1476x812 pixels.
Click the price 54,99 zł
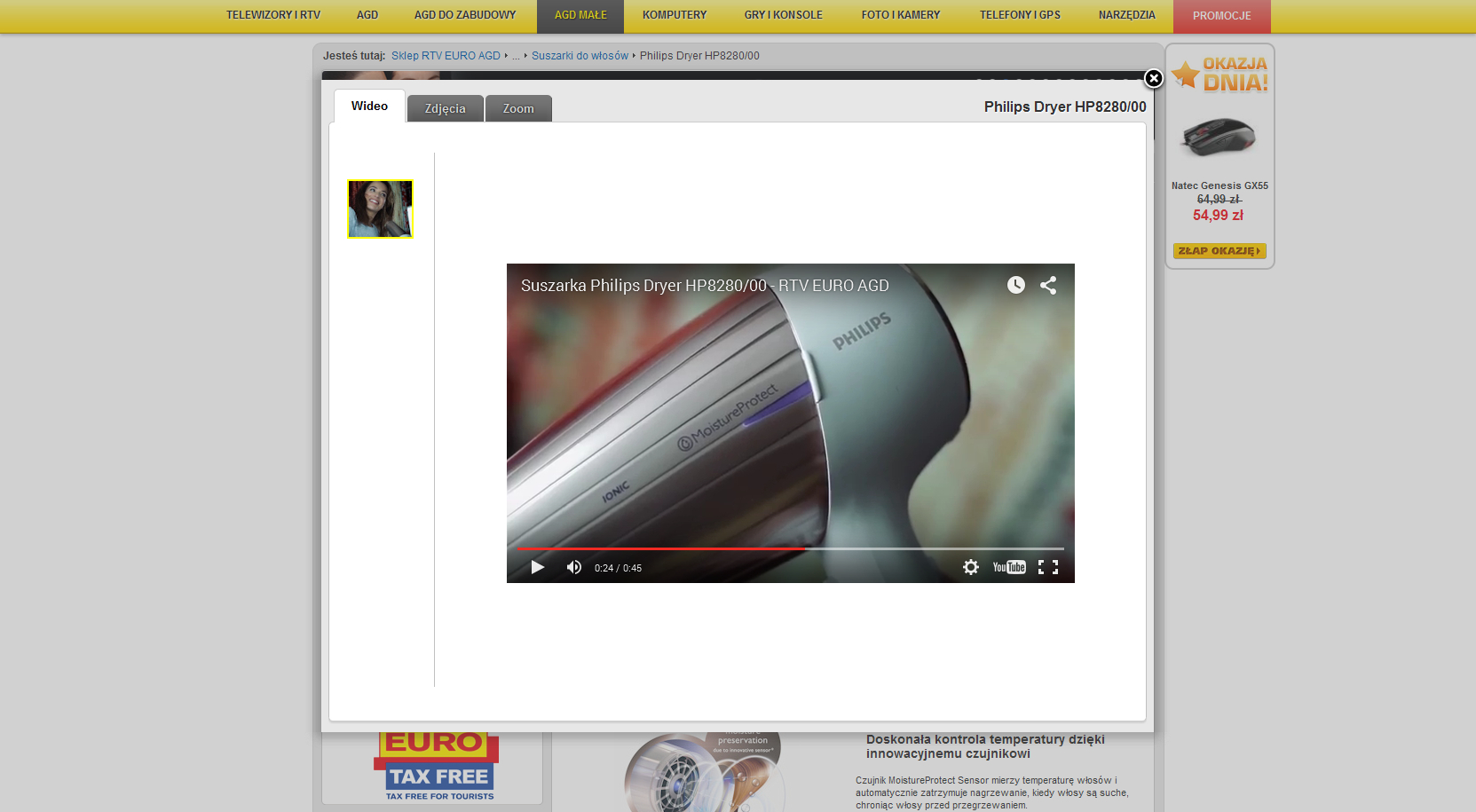1218,216
